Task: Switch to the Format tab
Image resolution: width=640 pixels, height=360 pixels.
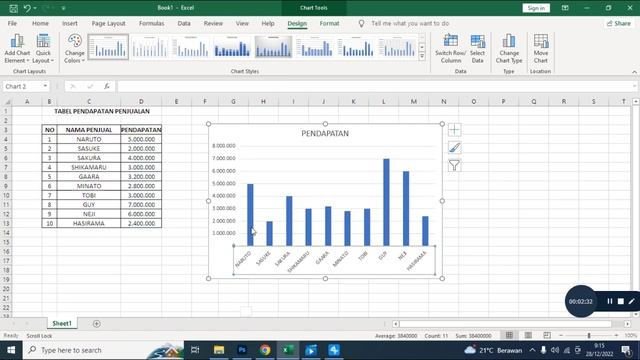Action: (x=329, y=24)
